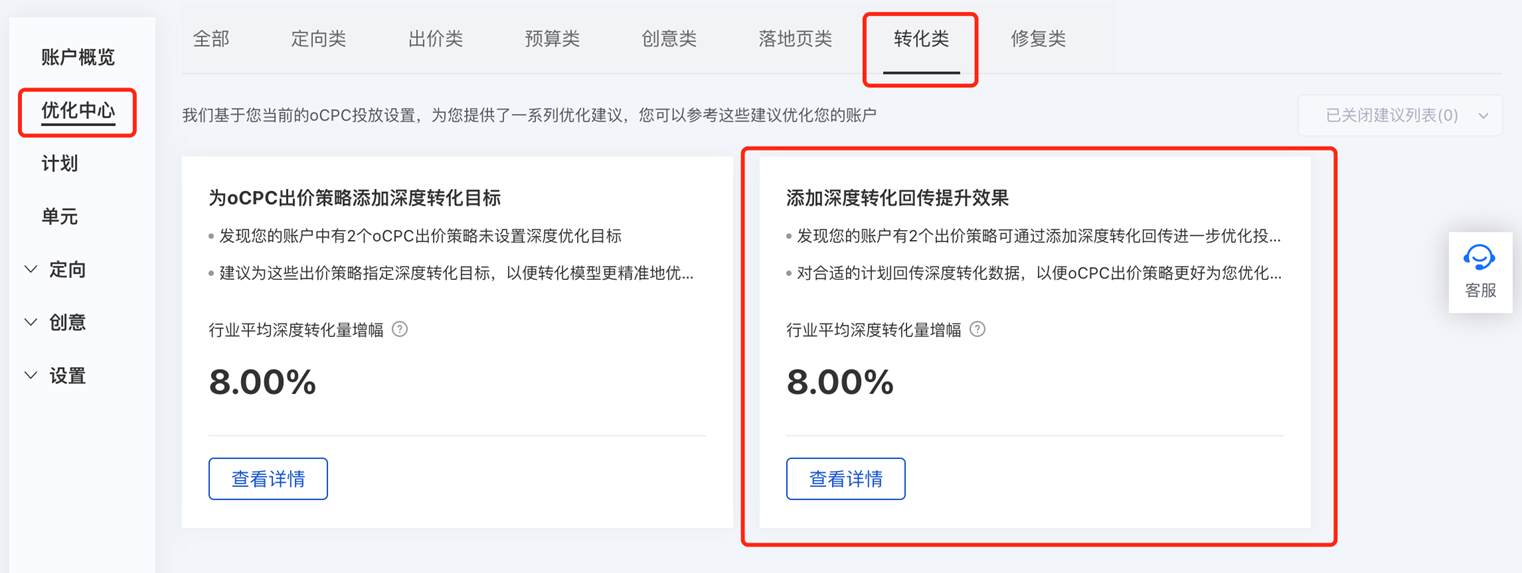Select the 落地页类 tab

(x=795, y=39)
